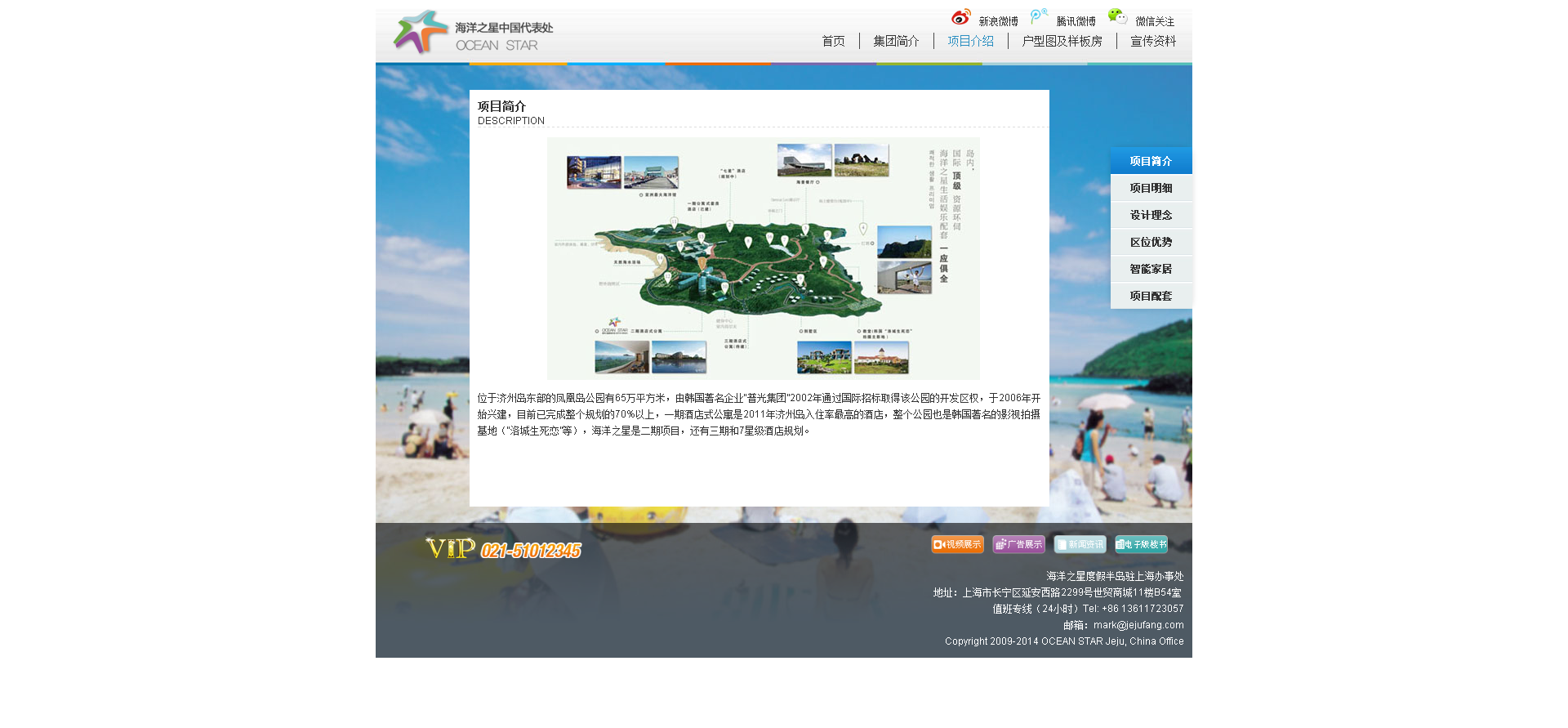Viewport: 1568px width, 728px height.
Task: Click the mark@jejufang.com email address
Action: pyautogui.click(x=1138, y=625)
